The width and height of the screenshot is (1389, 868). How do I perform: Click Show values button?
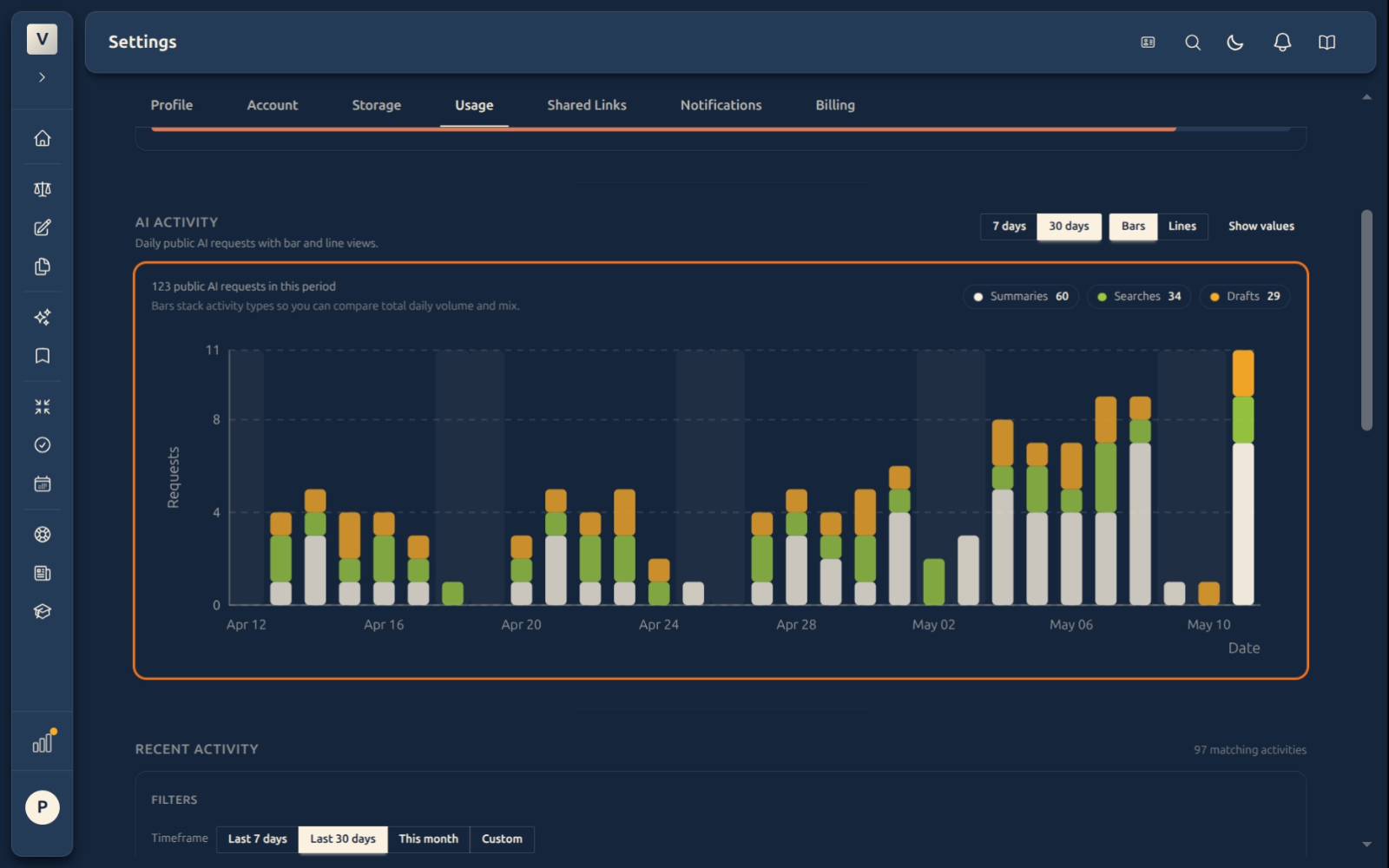[x=1261, y=227]
